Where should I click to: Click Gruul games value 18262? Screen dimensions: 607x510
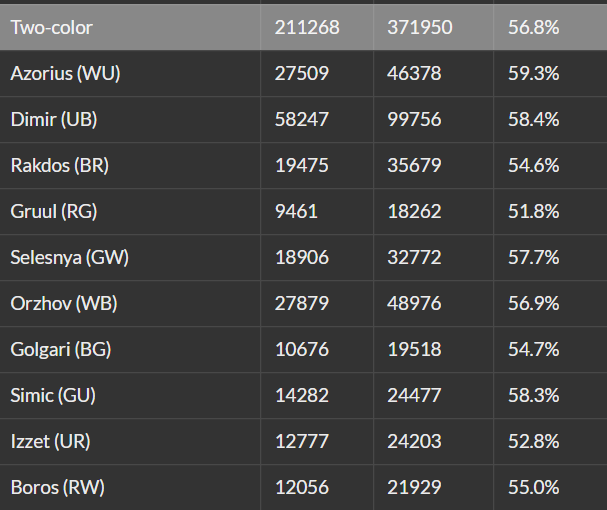click(414, 211)
